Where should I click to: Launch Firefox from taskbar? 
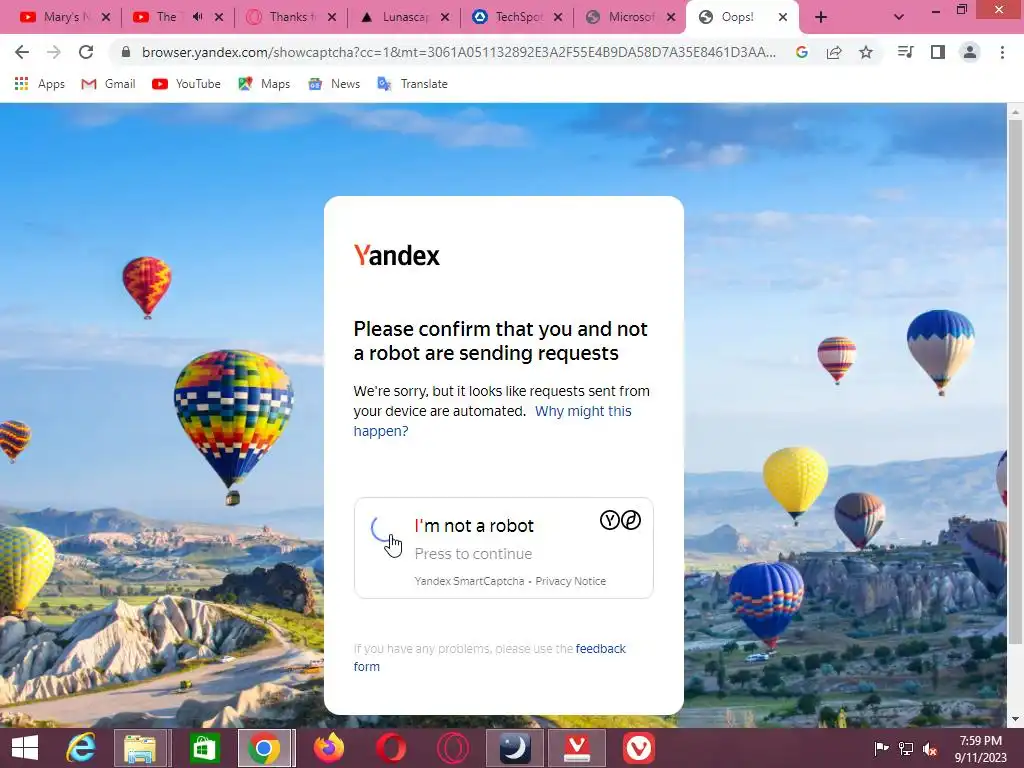(328, 748)
